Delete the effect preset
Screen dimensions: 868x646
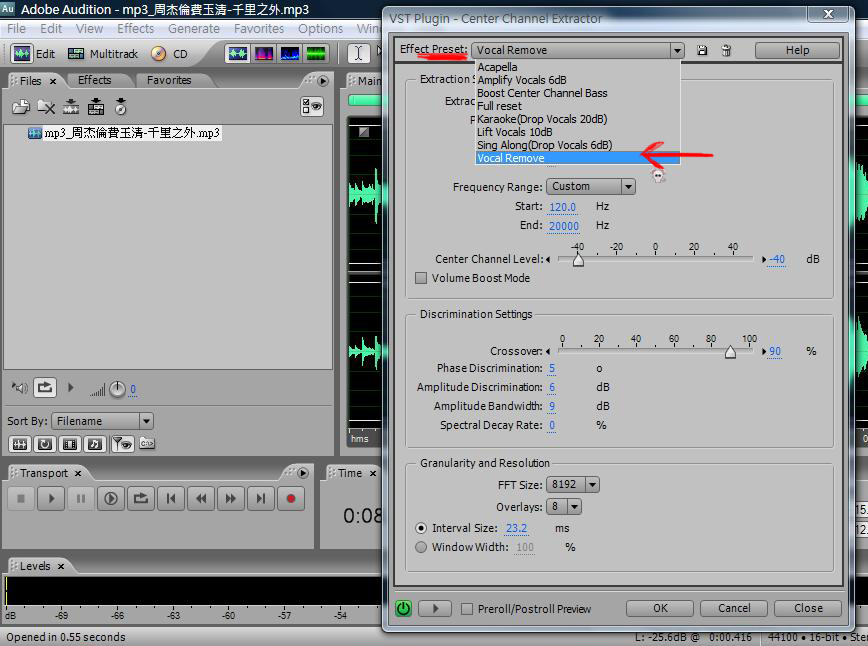point(726,50)
